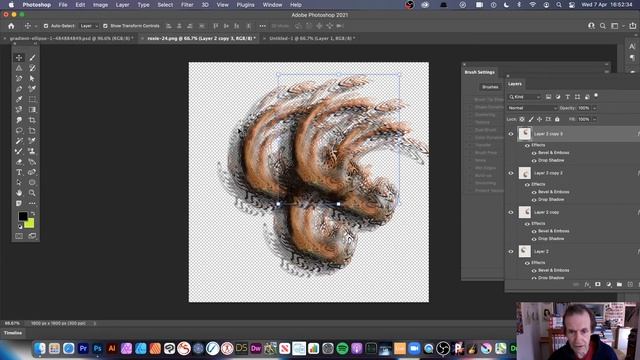
Task: Select the Hand tool
Action: tap(19, 193)
